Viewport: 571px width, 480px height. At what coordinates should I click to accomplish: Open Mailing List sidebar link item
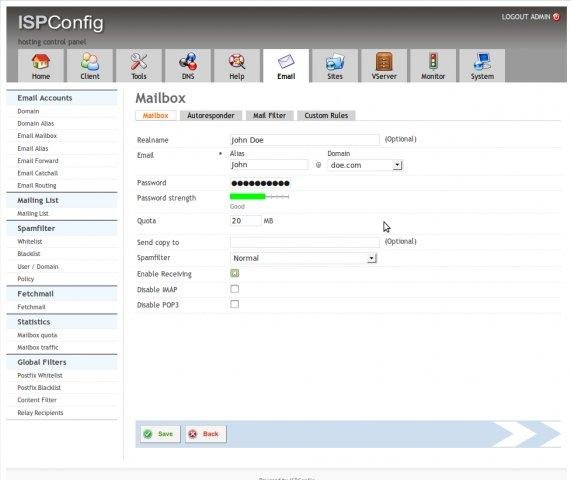(x=33, y=213)
